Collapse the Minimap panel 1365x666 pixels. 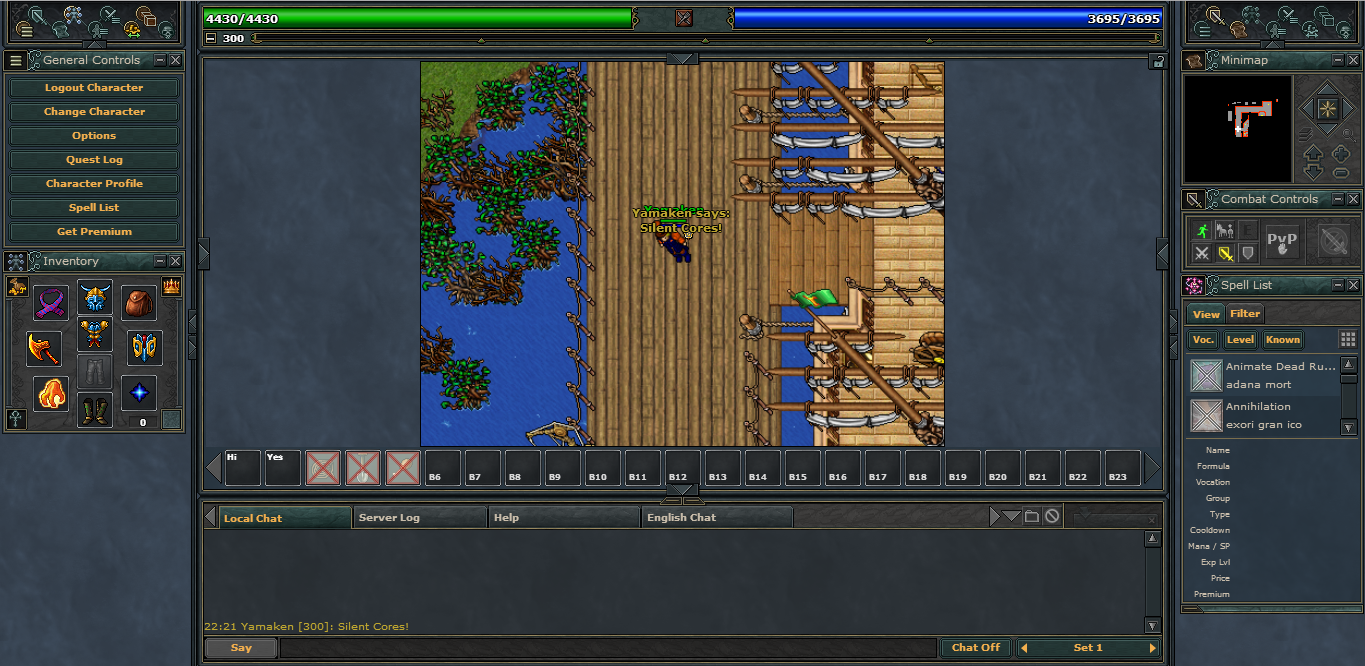pos(1337,61)
